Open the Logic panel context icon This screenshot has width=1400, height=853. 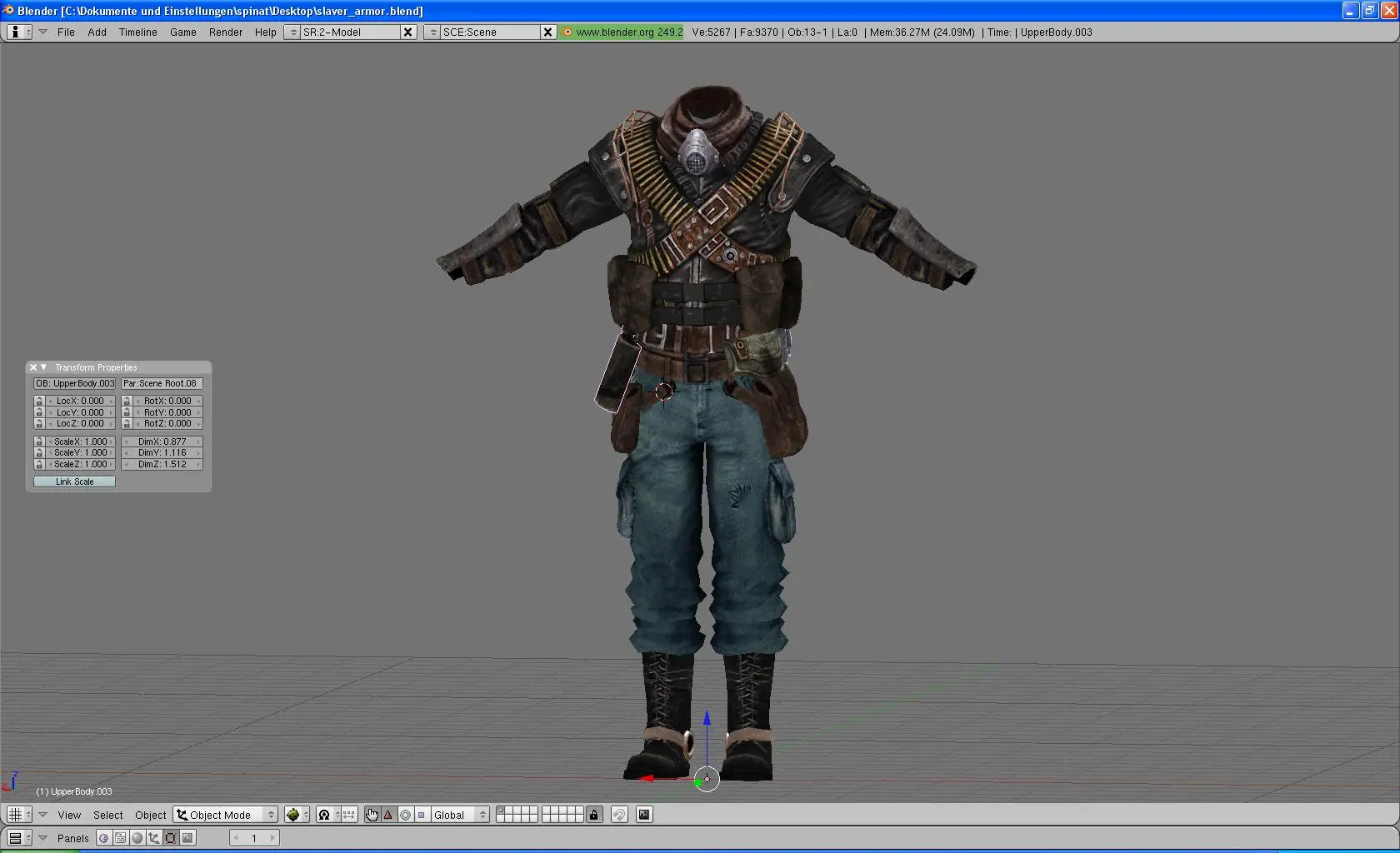[x=103, y=838]
